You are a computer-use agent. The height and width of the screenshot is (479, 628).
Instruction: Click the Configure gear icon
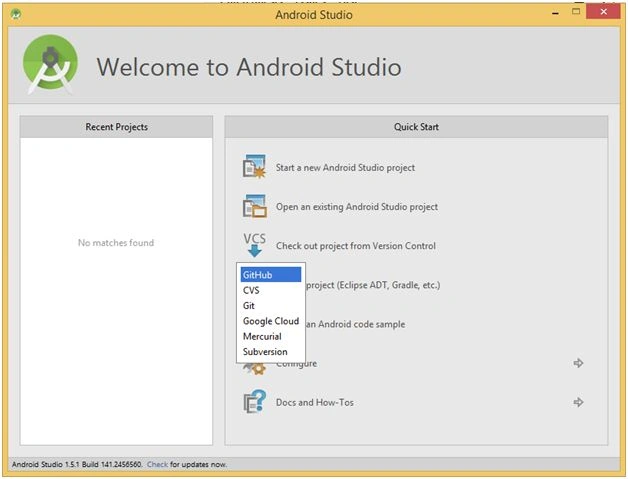tap(254, 368)
